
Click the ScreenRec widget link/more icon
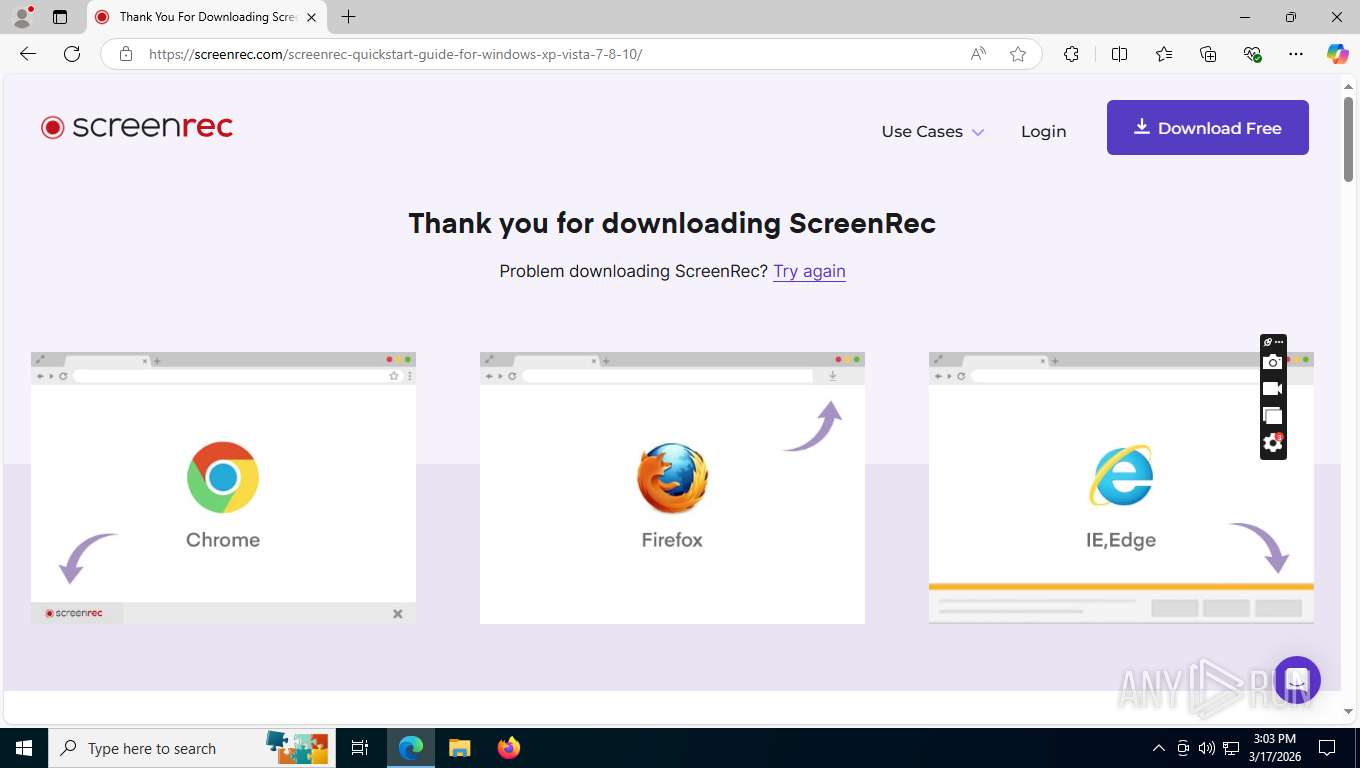pyautogui.click(x=1272, y=342)
